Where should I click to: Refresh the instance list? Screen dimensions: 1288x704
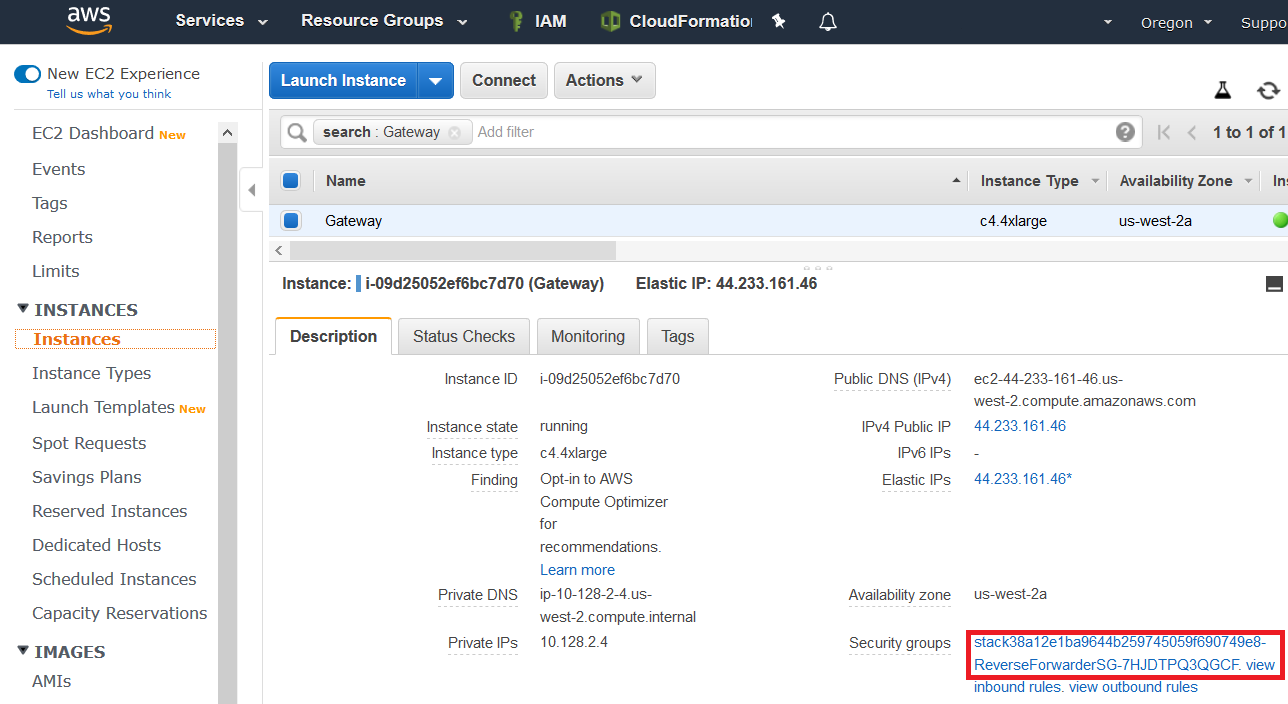pos(1268,89)
